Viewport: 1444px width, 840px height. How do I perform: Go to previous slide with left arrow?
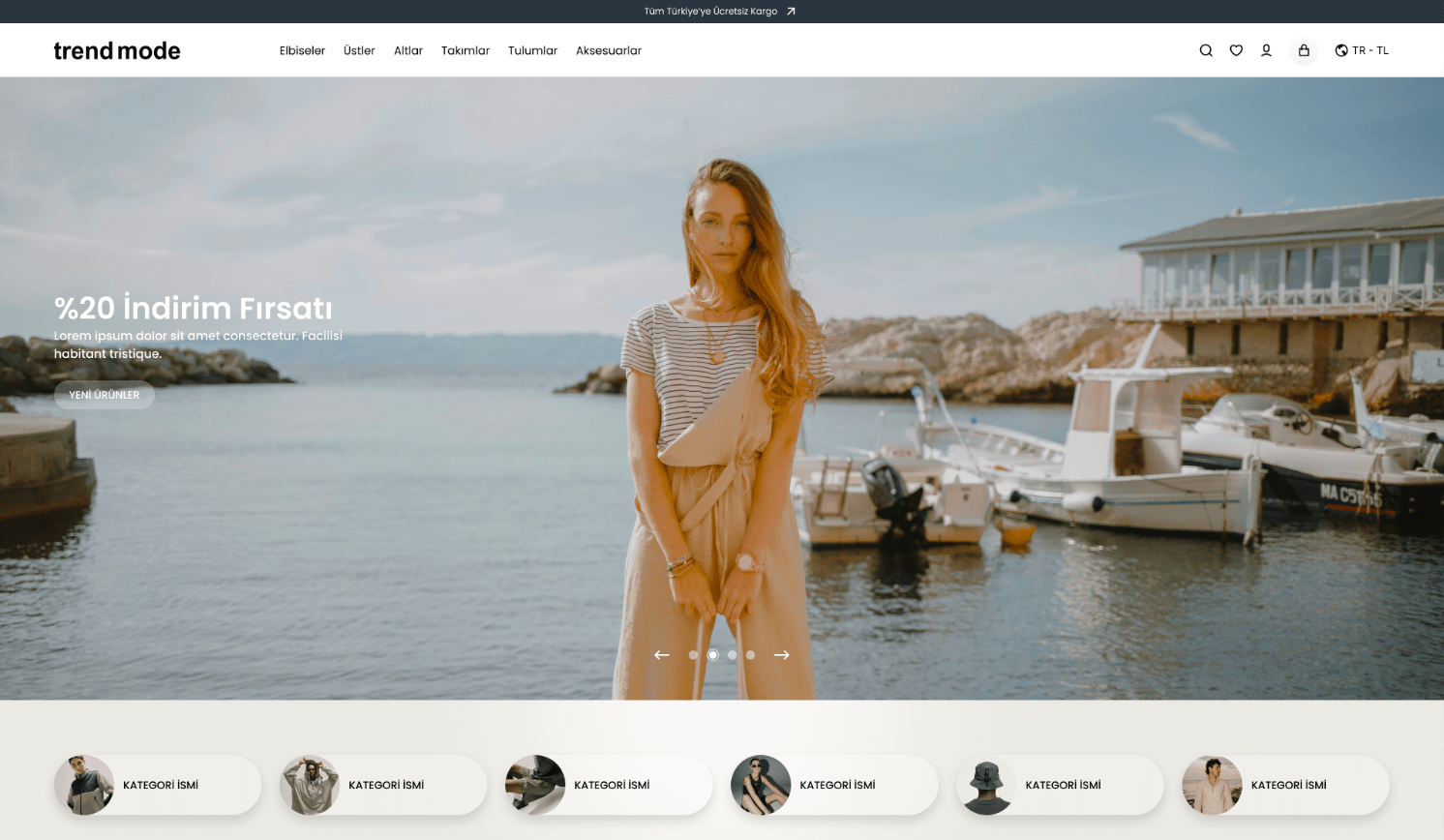(662, 655)
